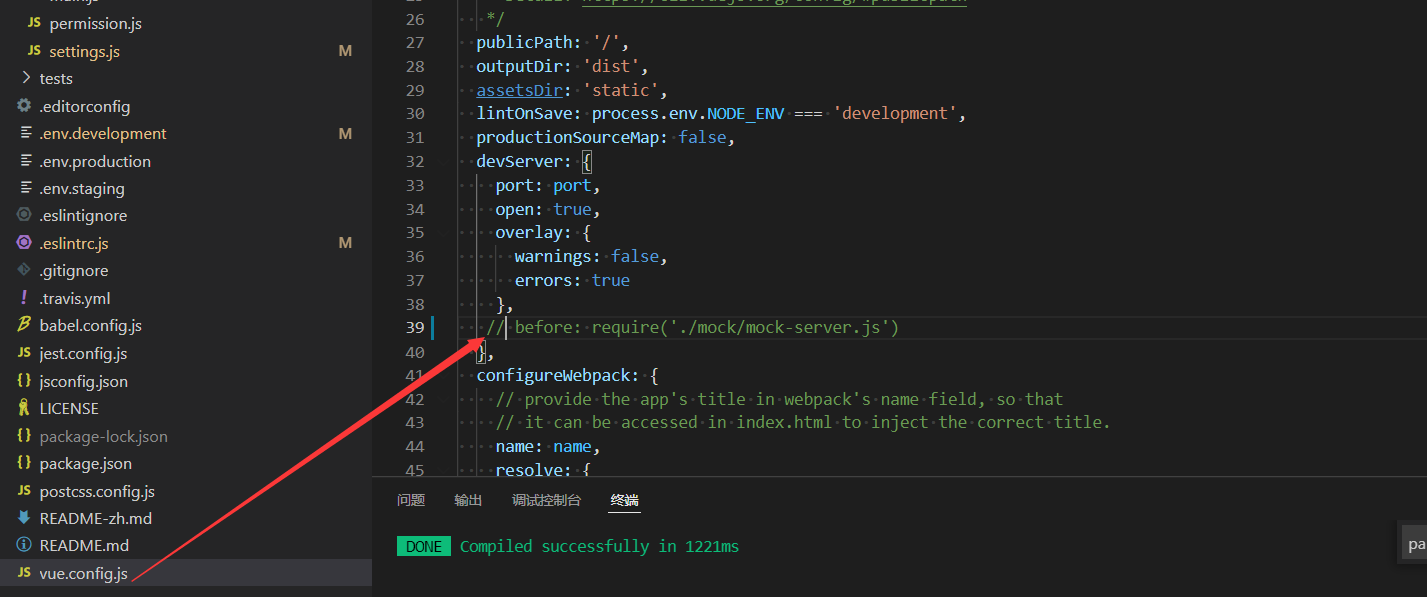Click the braces icon beside package-lock.json
This screenshot has height=597, width=1427.
tap(24, 436)
